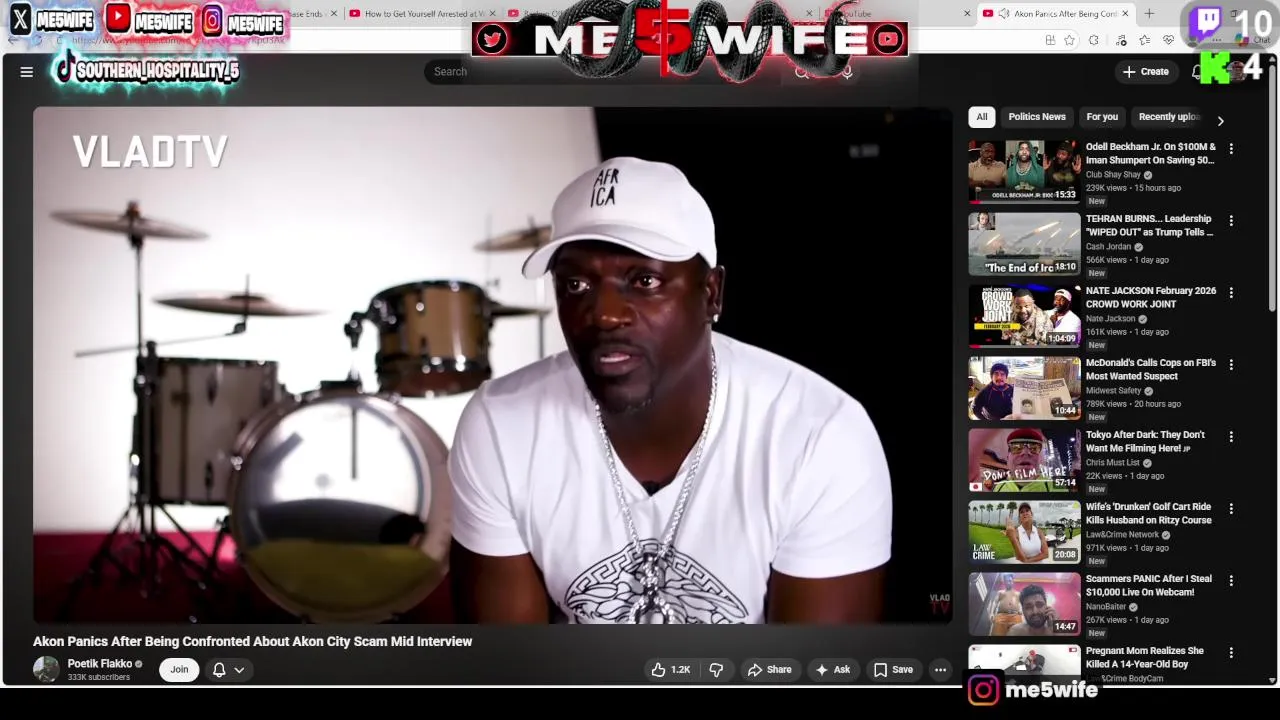This screenshot has height=720, width=1280.
Task: Click the 333K subscribers text
Action: (98, 678)
